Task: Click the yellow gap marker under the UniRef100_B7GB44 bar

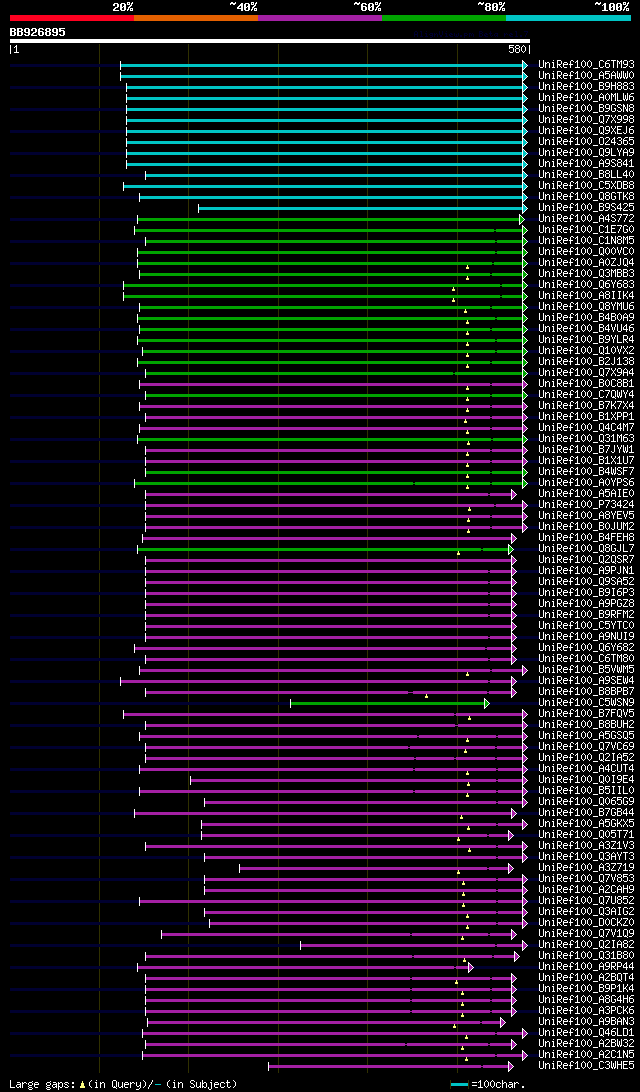Action: [461, 818]
